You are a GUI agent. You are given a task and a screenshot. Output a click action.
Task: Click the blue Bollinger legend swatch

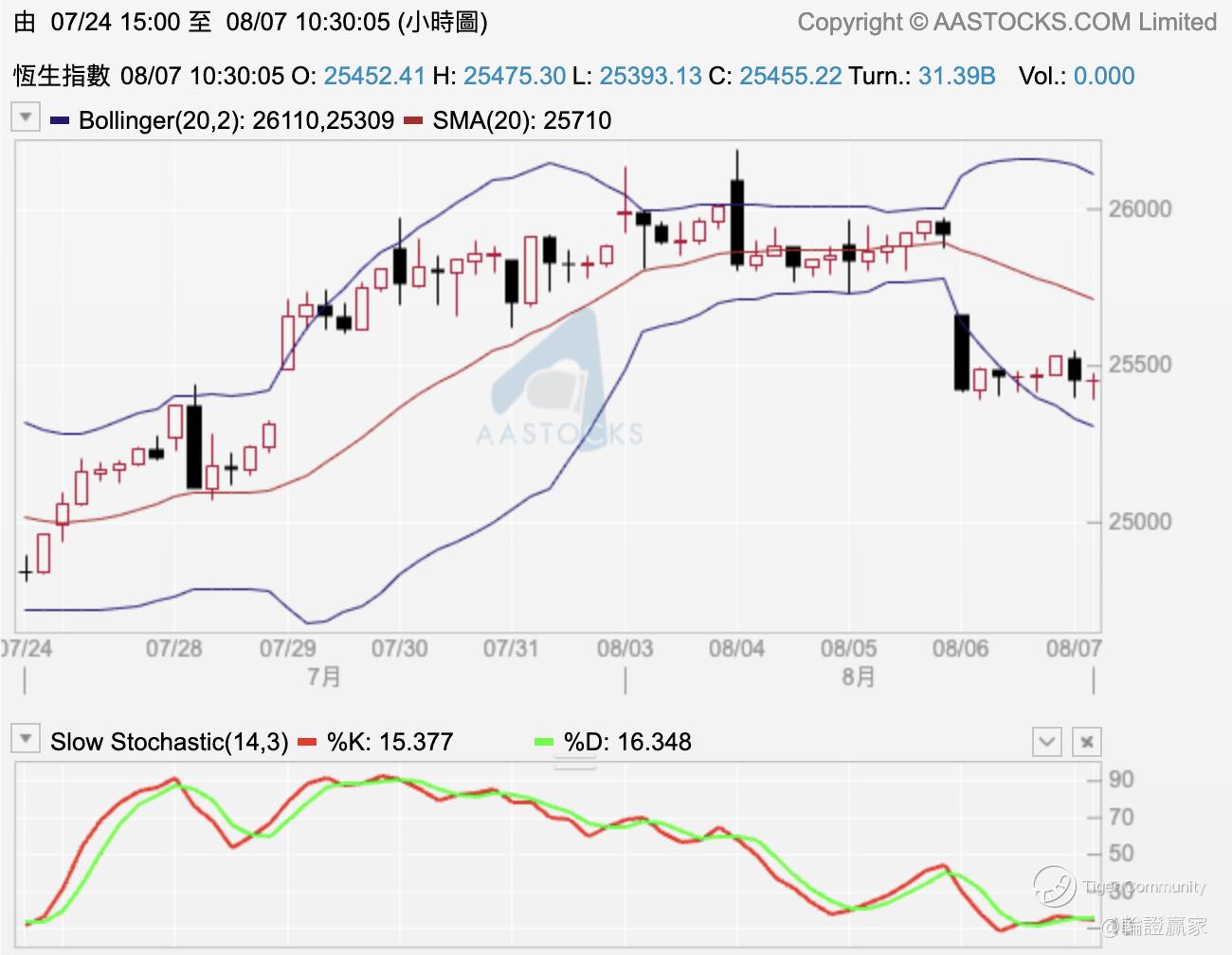pos(60,120)
